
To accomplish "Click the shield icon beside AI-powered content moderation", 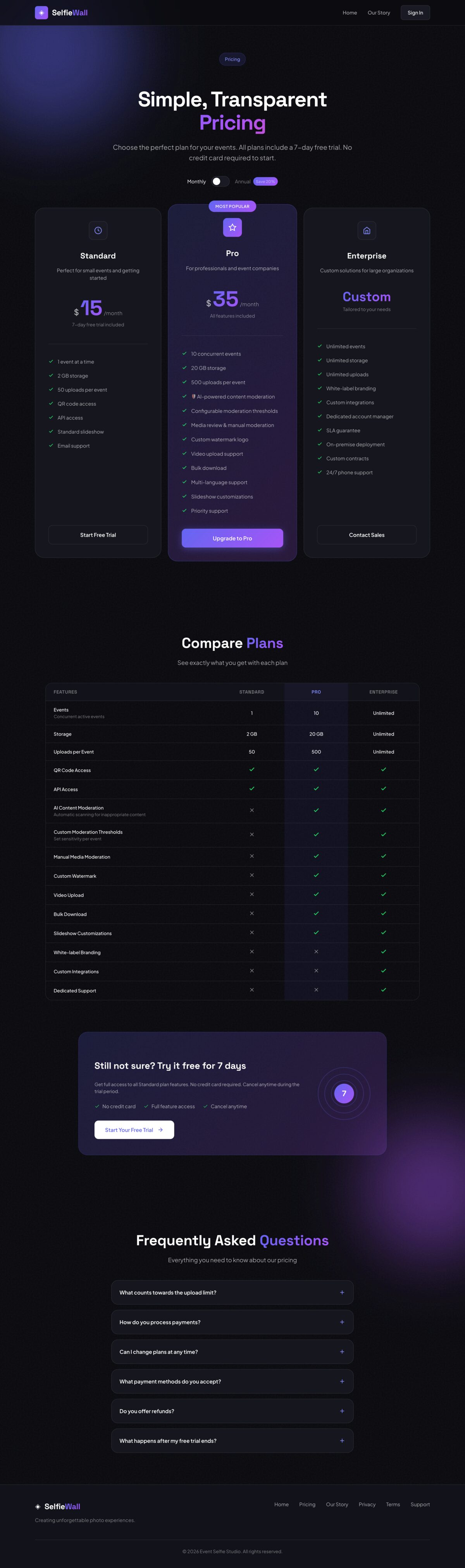I will [x=194, y=396].
